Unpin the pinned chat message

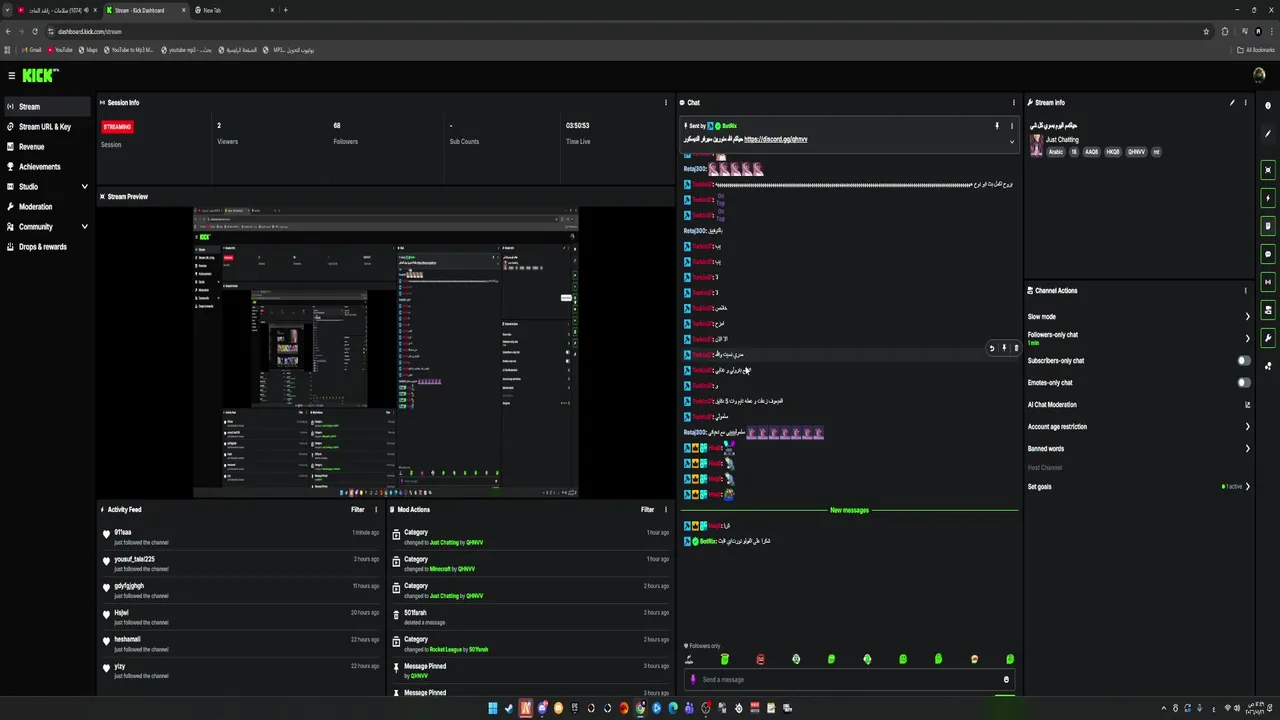[x=996, y=126]
